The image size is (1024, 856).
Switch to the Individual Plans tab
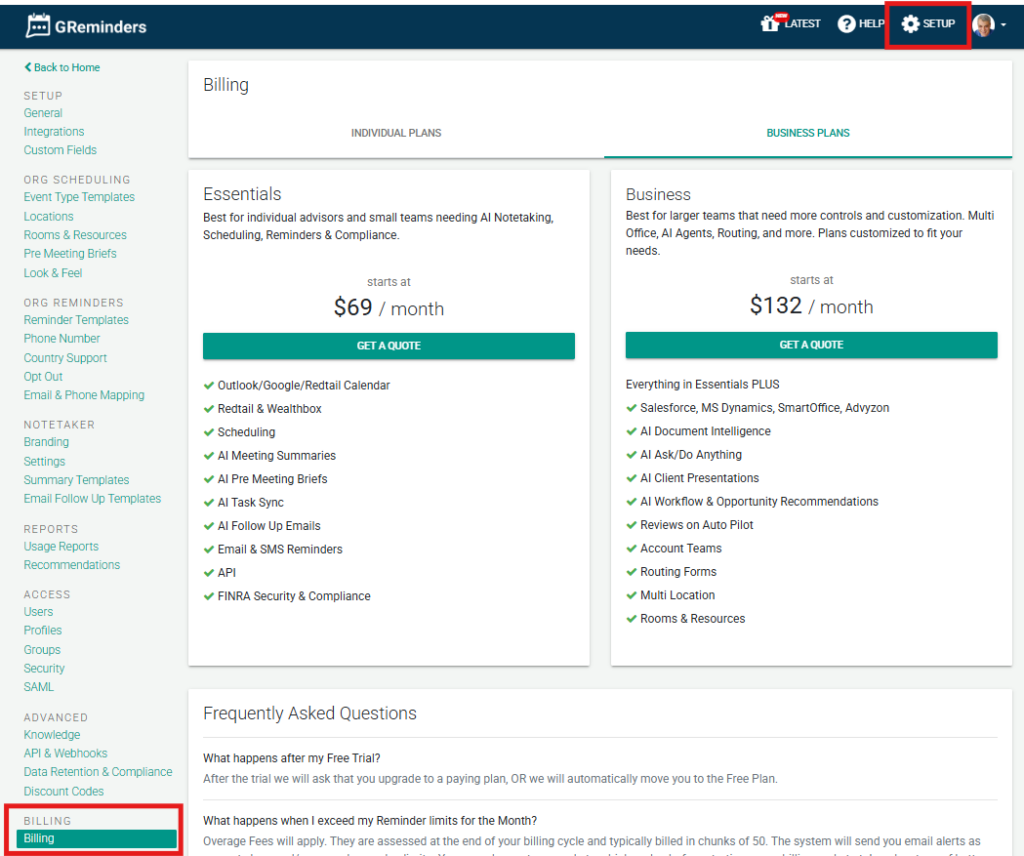(396, 133)
